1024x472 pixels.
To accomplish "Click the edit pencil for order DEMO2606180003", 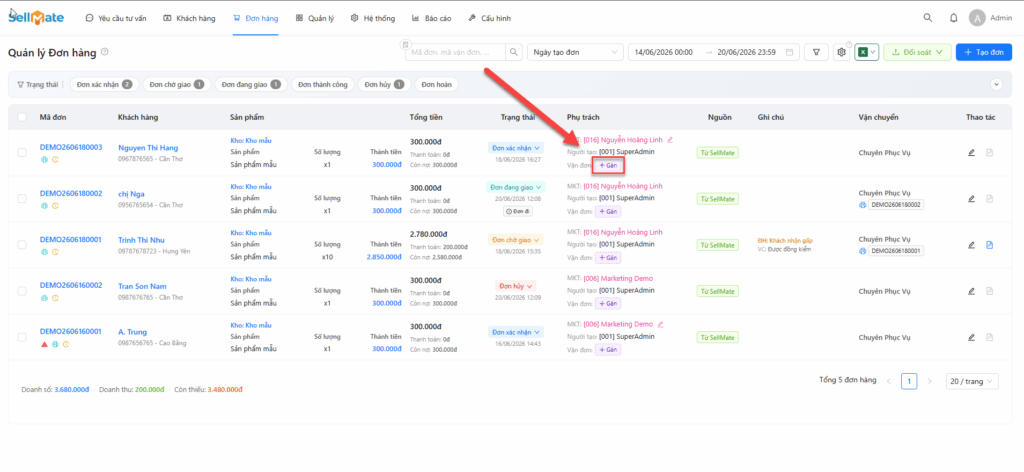I will tap(971, 153).
